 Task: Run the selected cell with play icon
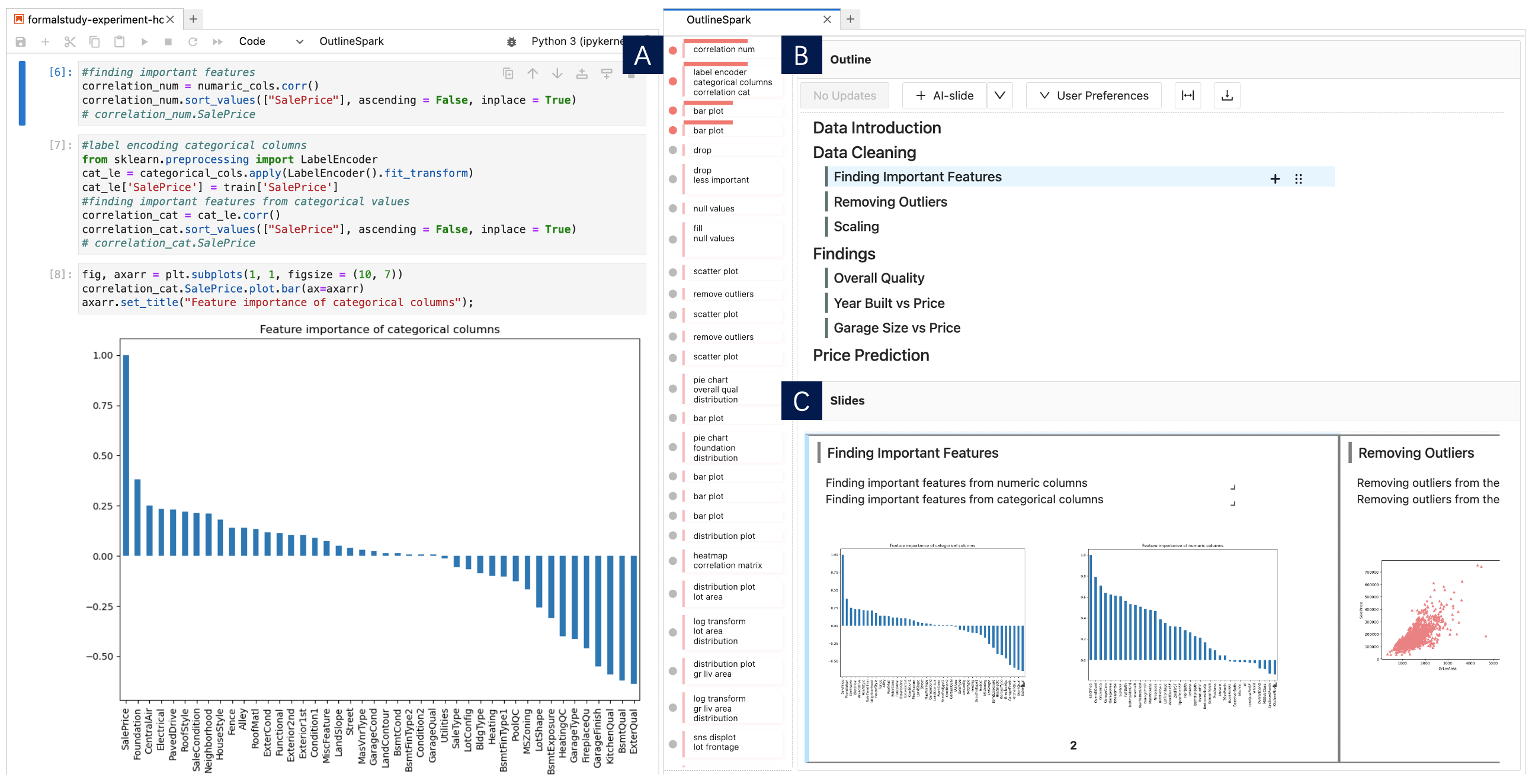coord(144,41)
